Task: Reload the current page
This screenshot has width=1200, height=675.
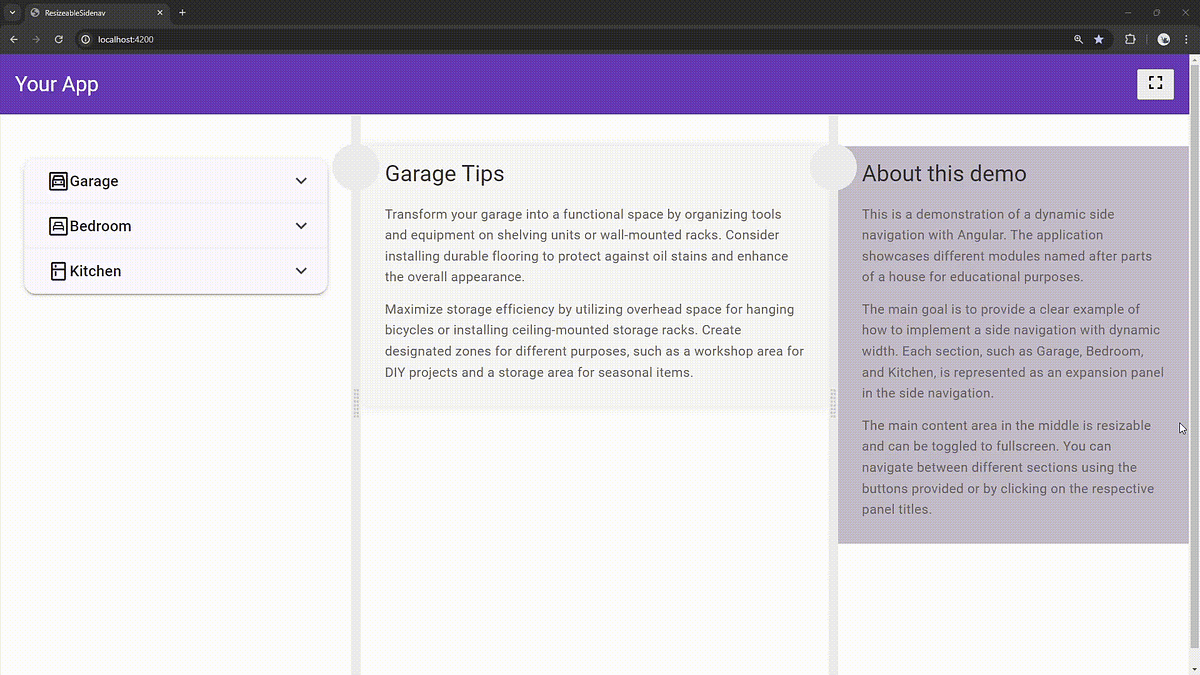Action: pyautogui.click(x=58, y=39)
